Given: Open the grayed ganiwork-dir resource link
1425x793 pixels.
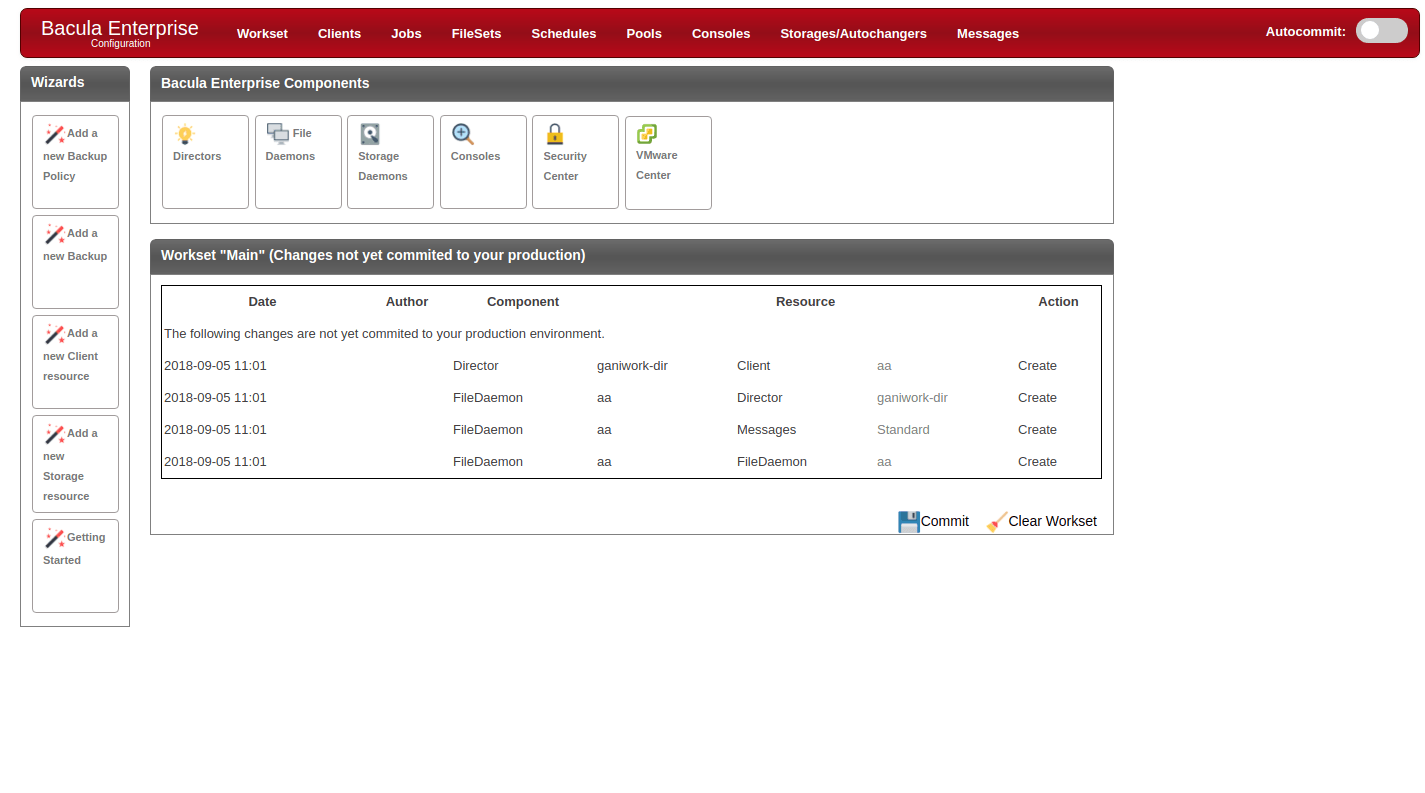Looking at the screenshot, I should 912,398.
